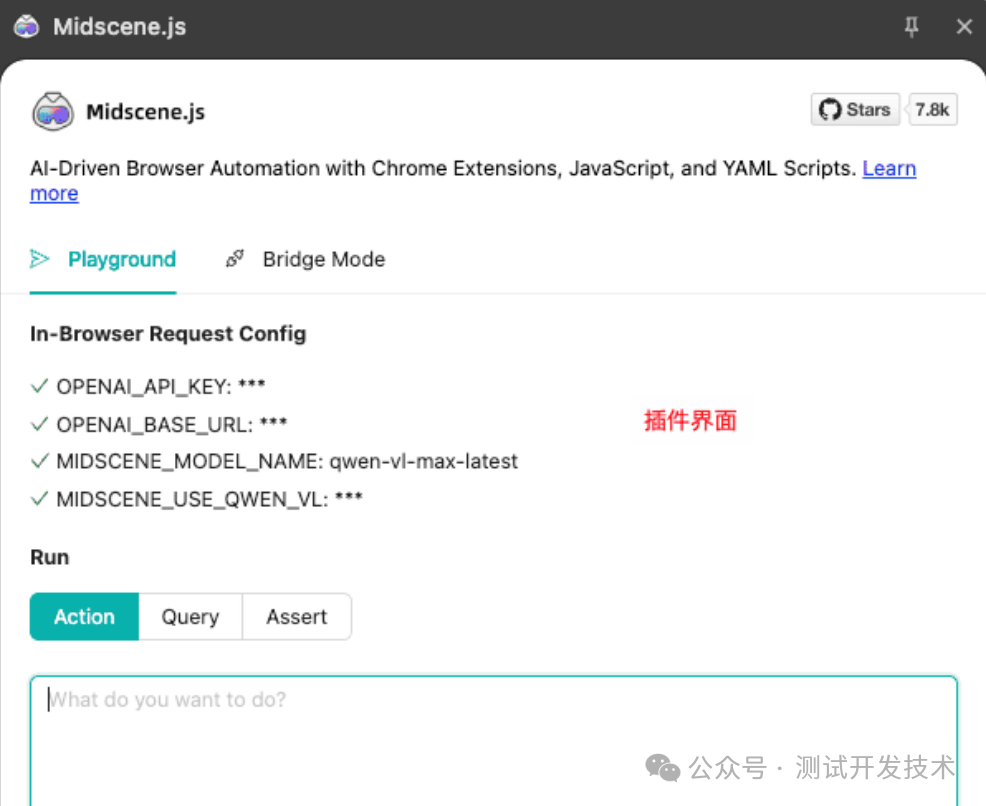Click the Midscene.js robot logo in the panel header
Viewport: 986px width, 806px height.
(x=52, y=111)
